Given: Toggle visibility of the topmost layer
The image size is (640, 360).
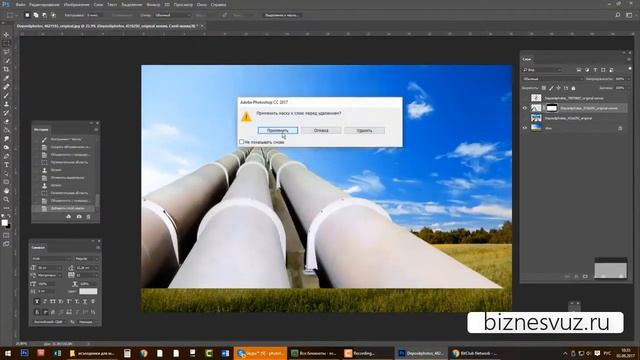Looking at the screenshot, I should click(525, 98).
